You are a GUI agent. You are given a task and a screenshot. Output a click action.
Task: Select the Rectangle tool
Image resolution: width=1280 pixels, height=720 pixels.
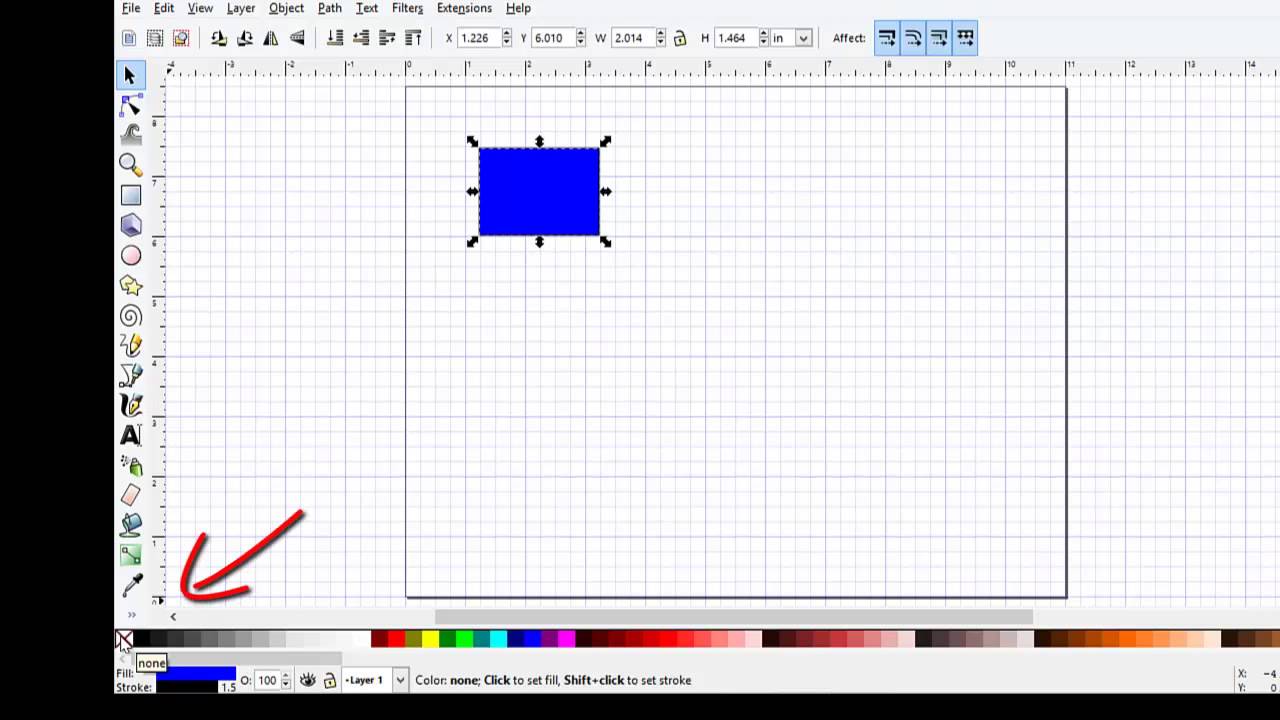click(130, 195)
